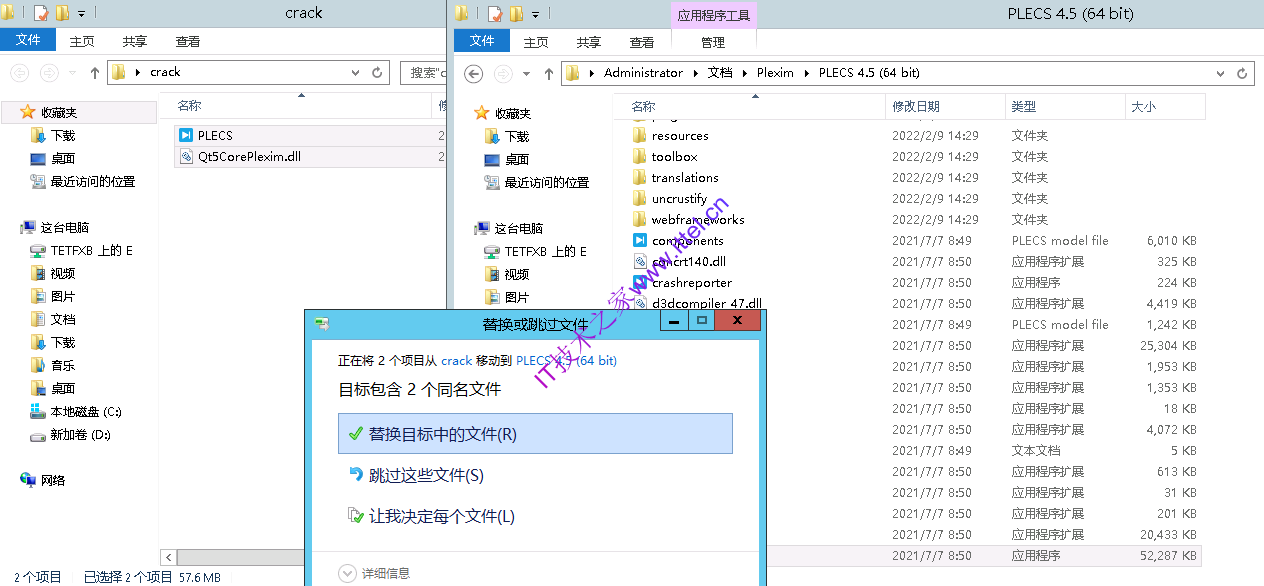Sort by 修改日期 column header
The image size is (1264, 586).
click(x=915, y=106)
